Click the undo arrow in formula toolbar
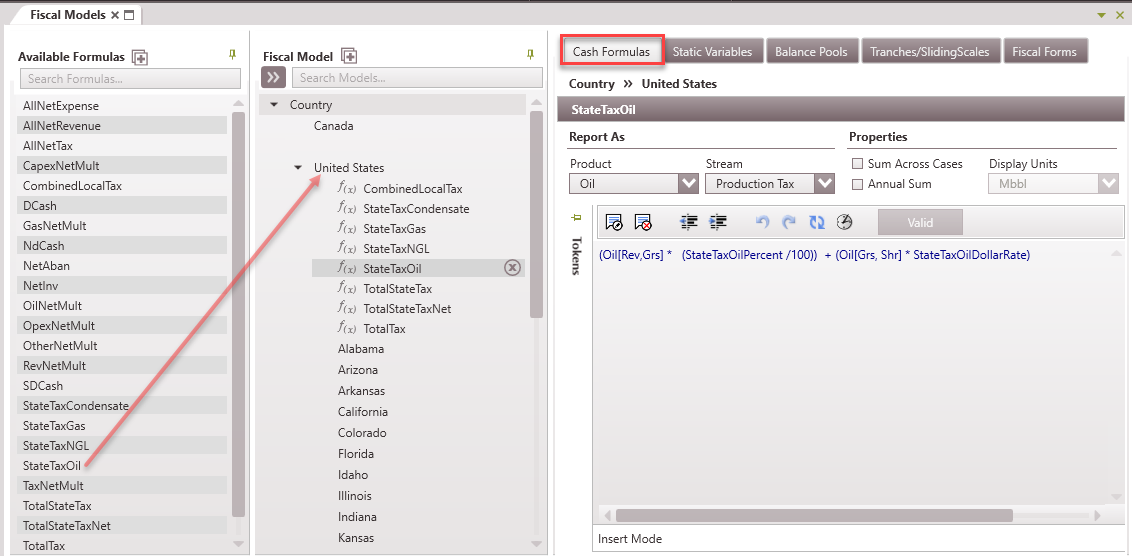The width and height of the screenshot is (1132, 556). click(763, 222)
